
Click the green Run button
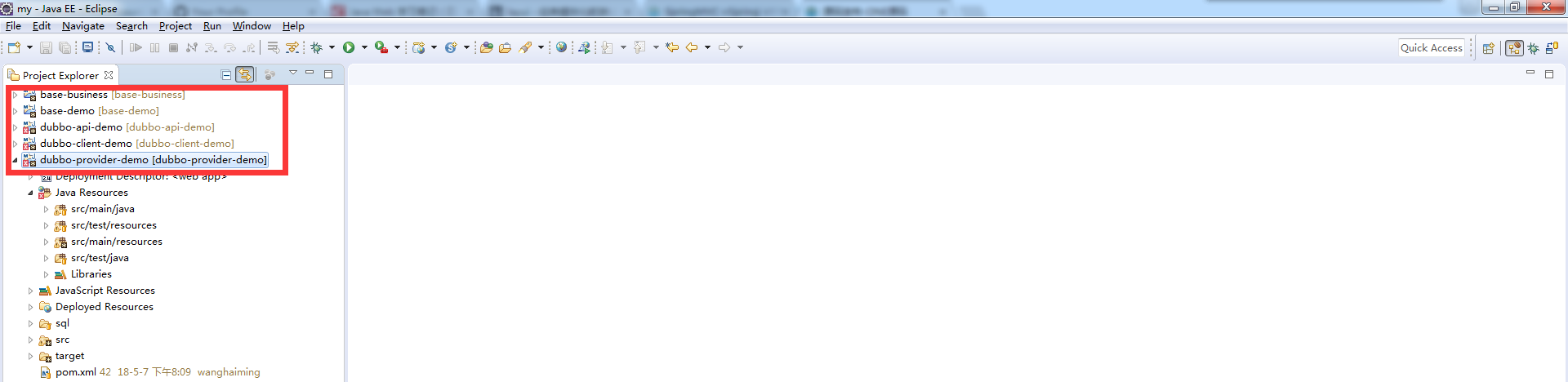[349, 47]
